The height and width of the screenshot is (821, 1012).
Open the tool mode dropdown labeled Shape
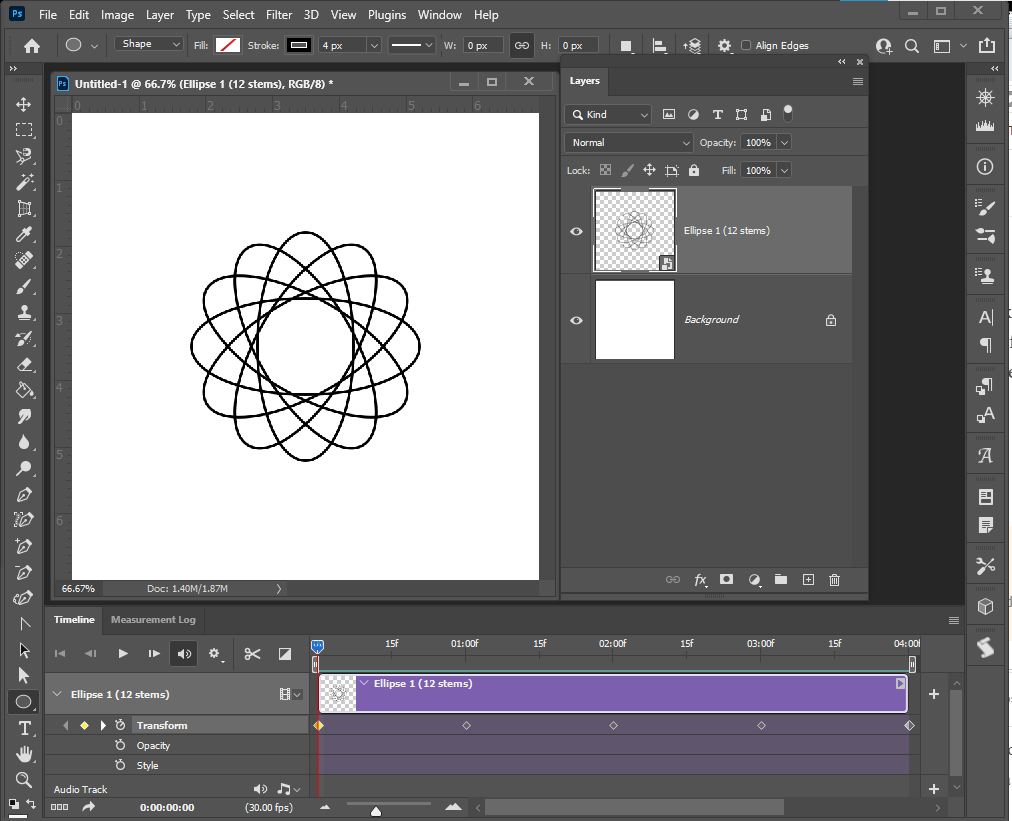[148, 44]
